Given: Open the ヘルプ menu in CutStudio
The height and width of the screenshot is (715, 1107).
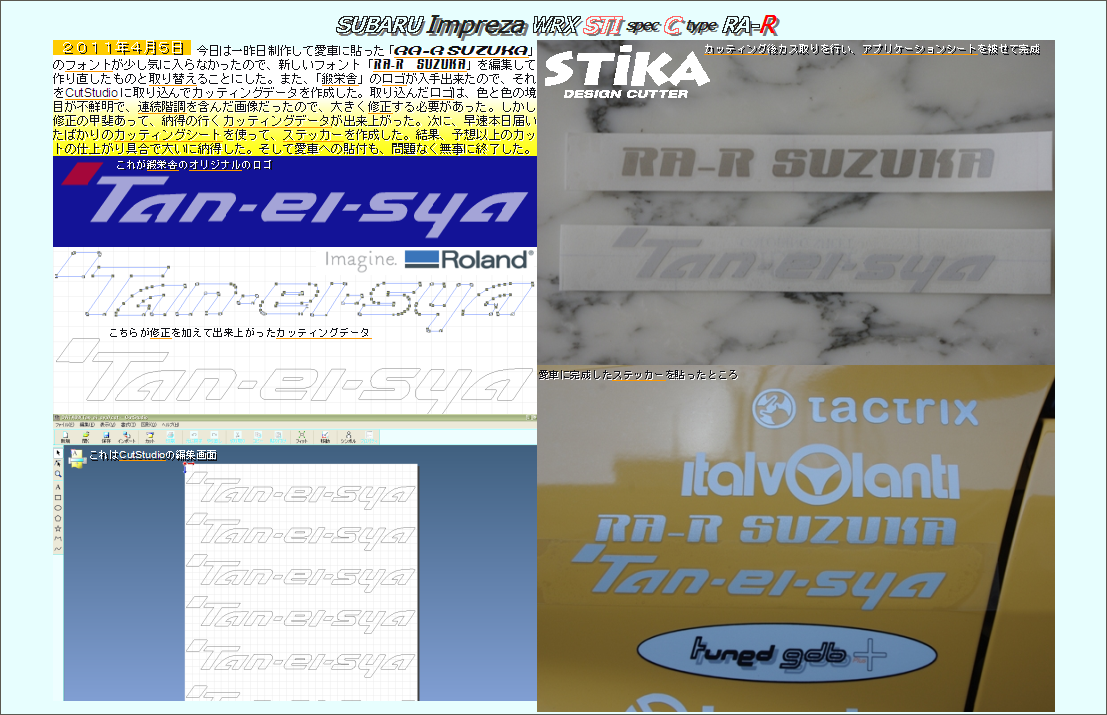Looking at the screenshot, I should (x=170, y=425).
